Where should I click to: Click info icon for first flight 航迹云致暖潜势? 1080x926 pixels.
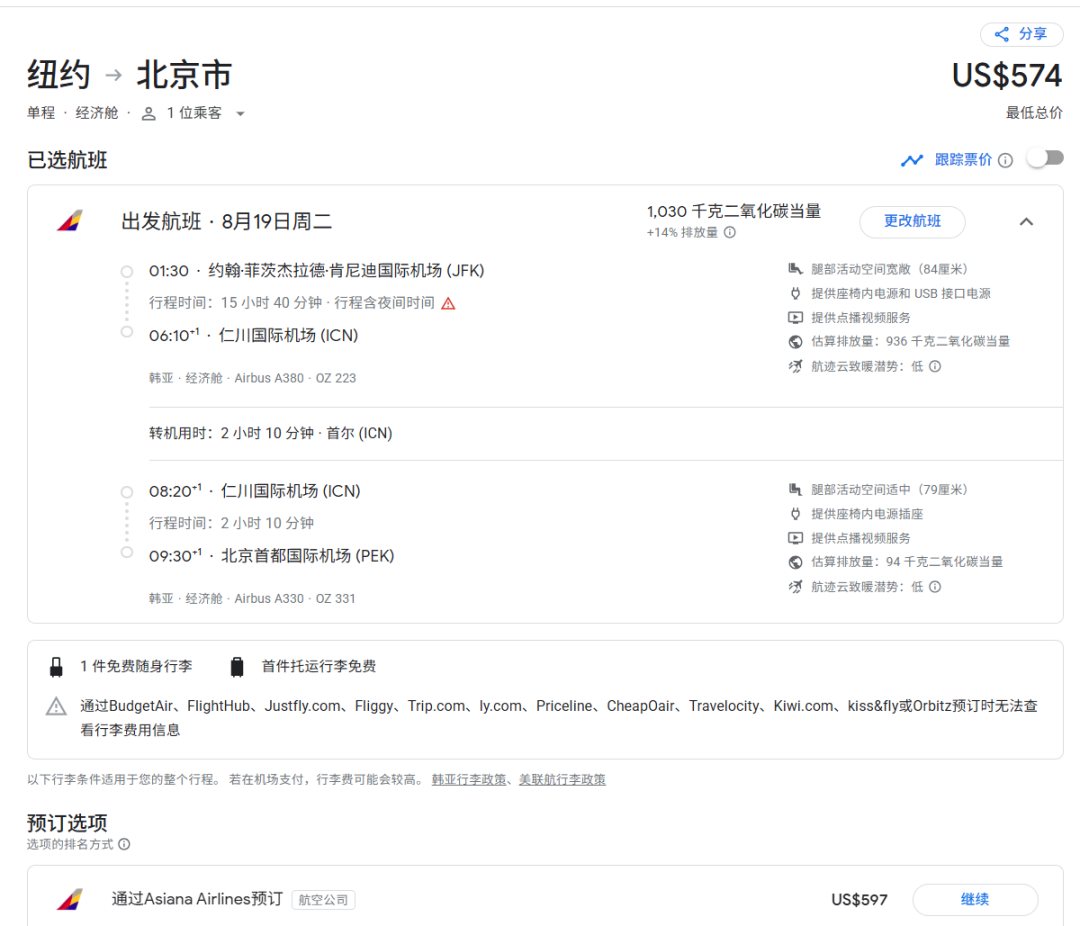(x=935, y=366)
